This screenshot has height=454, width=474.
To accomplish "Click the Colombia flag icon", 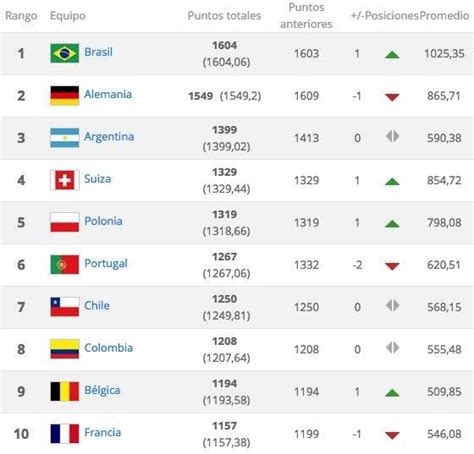I will [x=65, y=349].
